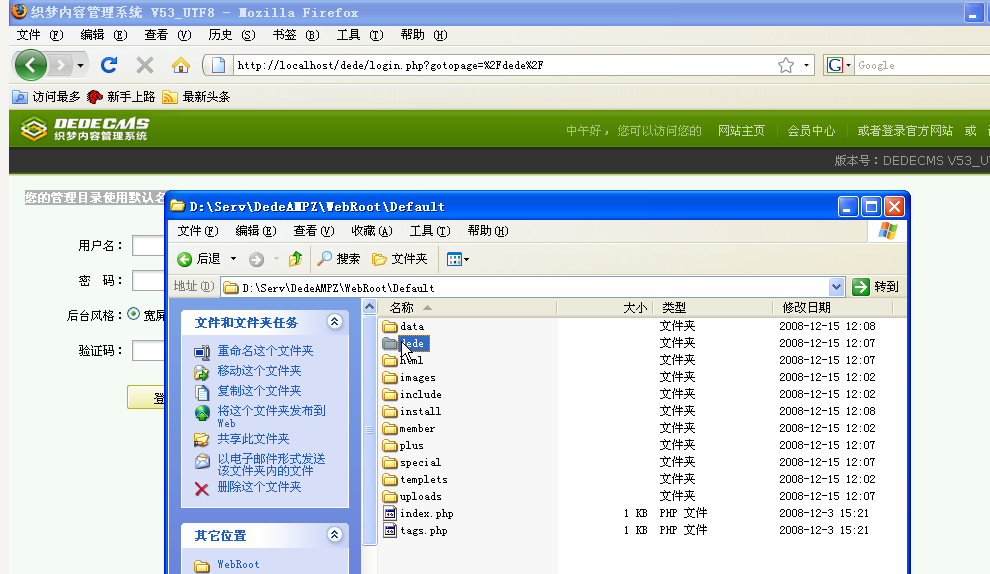Open Explorer back history dropdown
The height and width of the screenshot is (574, 990).
click(x=233, y=259)
